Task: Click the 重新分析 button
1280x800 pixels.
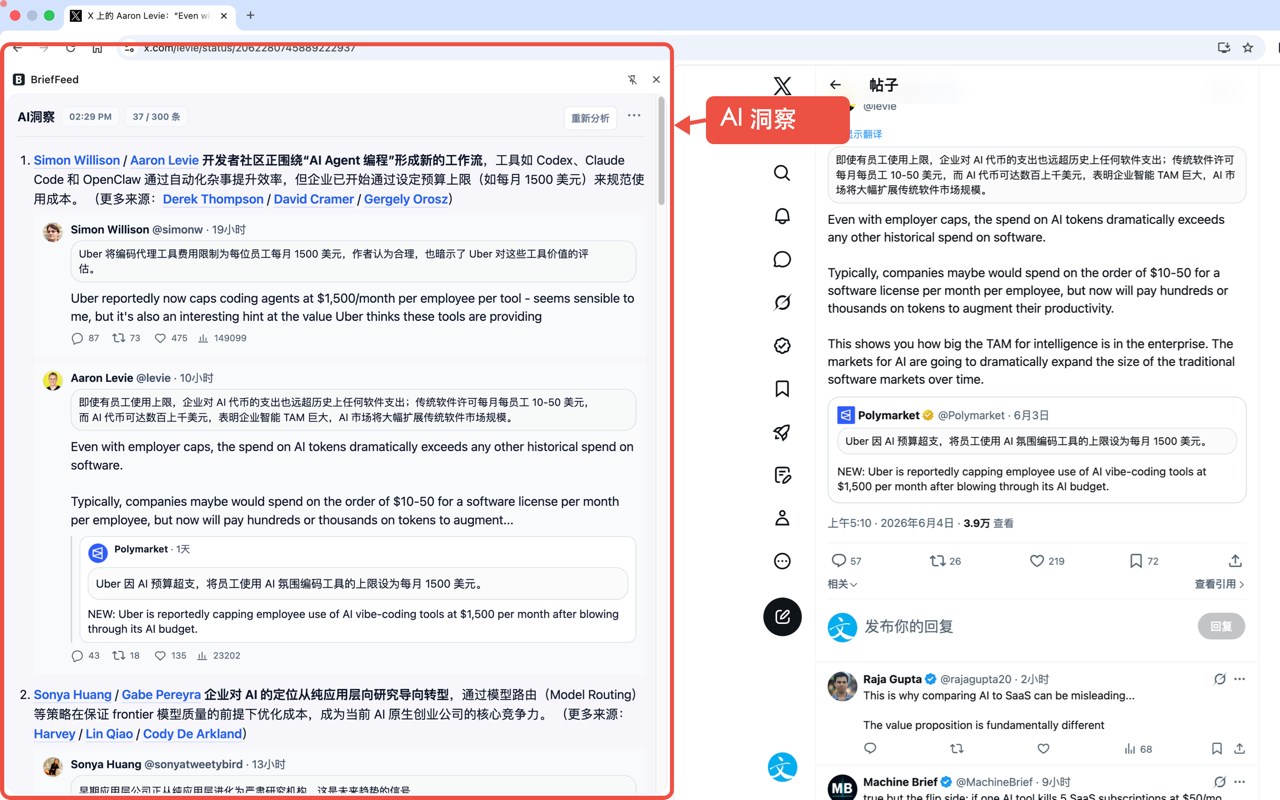Action: [590, 118]
